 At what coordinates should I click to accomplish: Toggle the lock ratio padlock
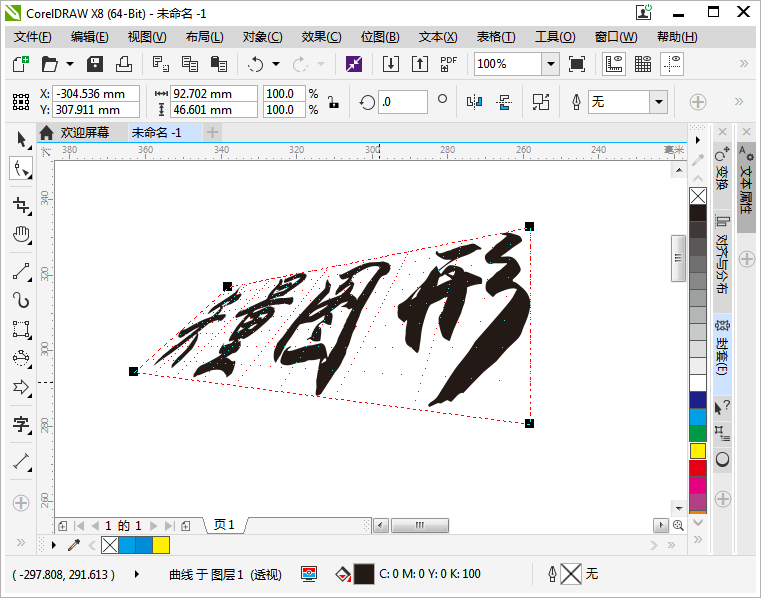tap(332, 102)
